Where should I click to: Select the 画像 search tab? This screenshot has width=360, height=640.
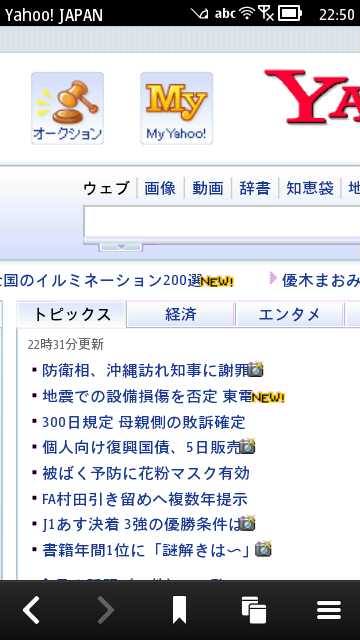coord(160,188)
